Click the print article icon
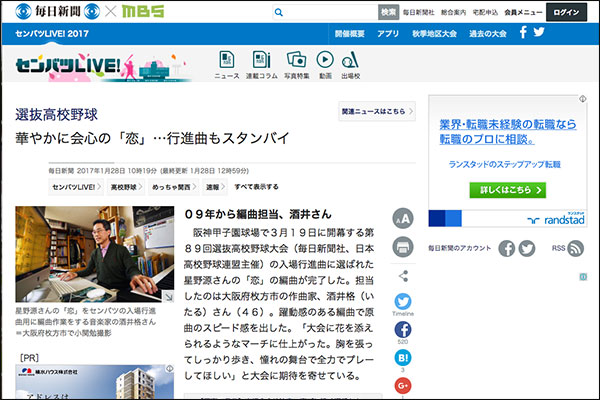The width and height of the screenshot is (600, 400). tap(403, 246)
